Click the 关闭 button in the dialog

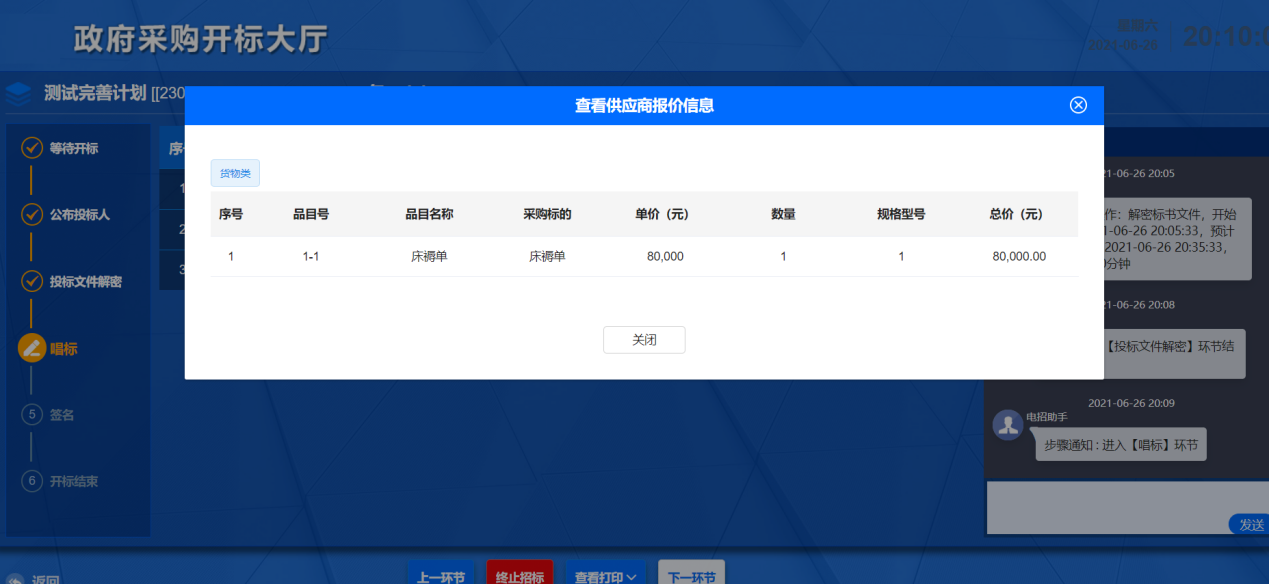click(x=644, y=340)
